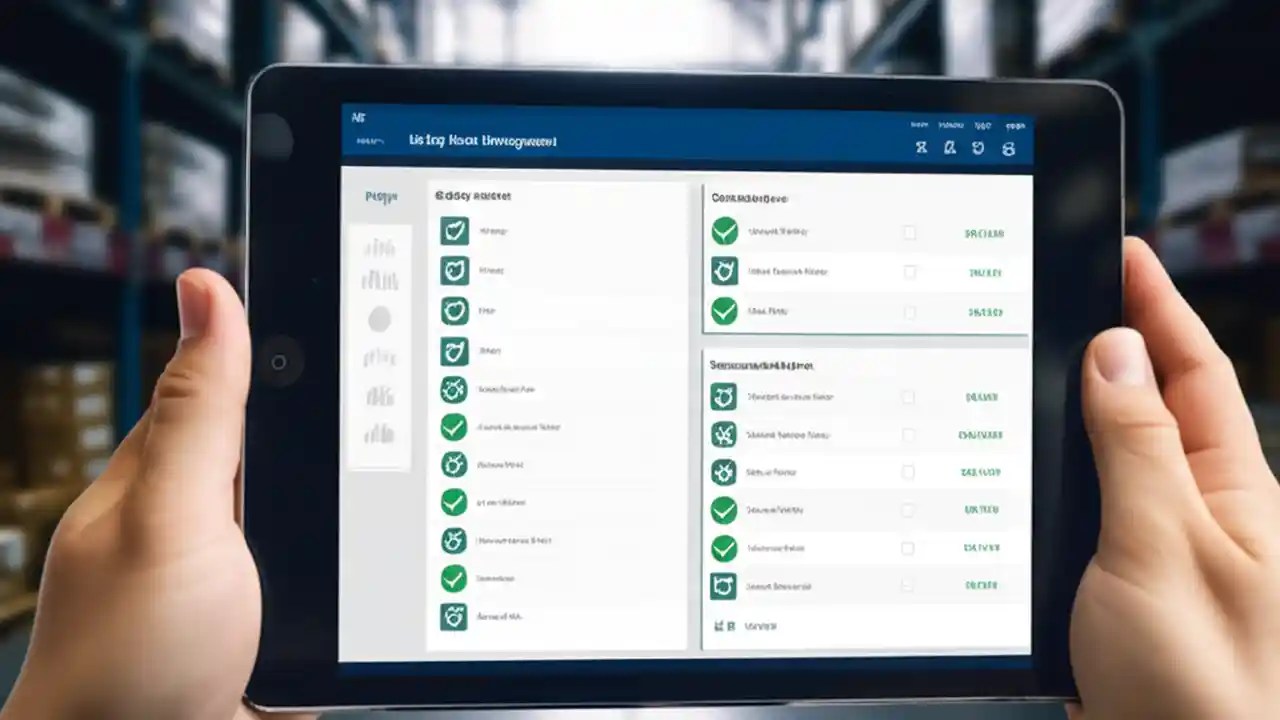This screenshot has width=1280, height=720.
Task: Check the checkbox on the first order row
Action: point(909,232)
